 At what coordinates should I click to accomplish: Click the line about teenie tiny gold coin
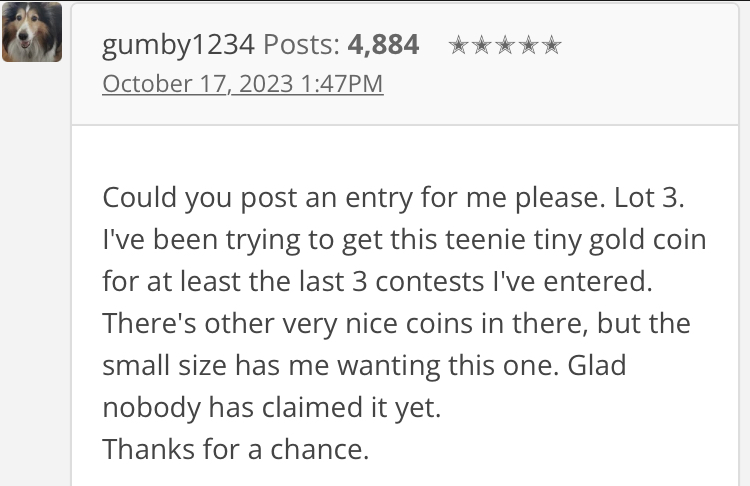tap(404, 240)
